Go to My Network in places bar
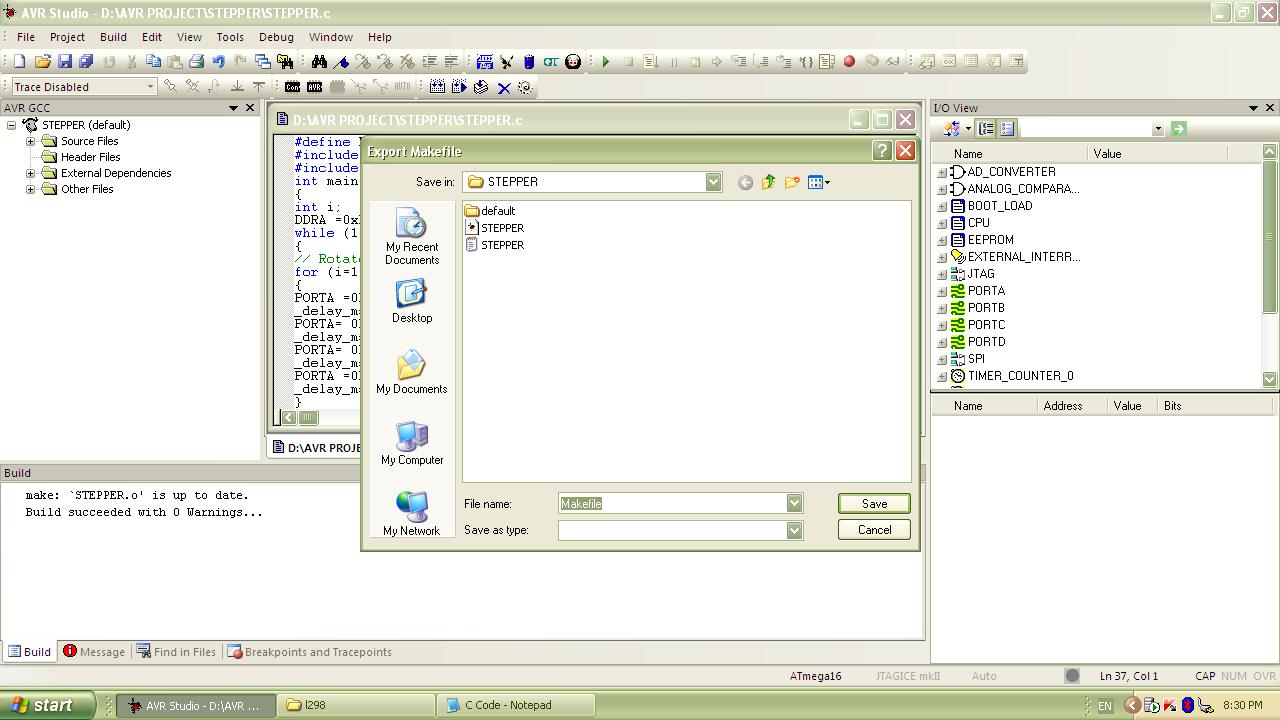 pyautogui.click(x=412, y=514)
